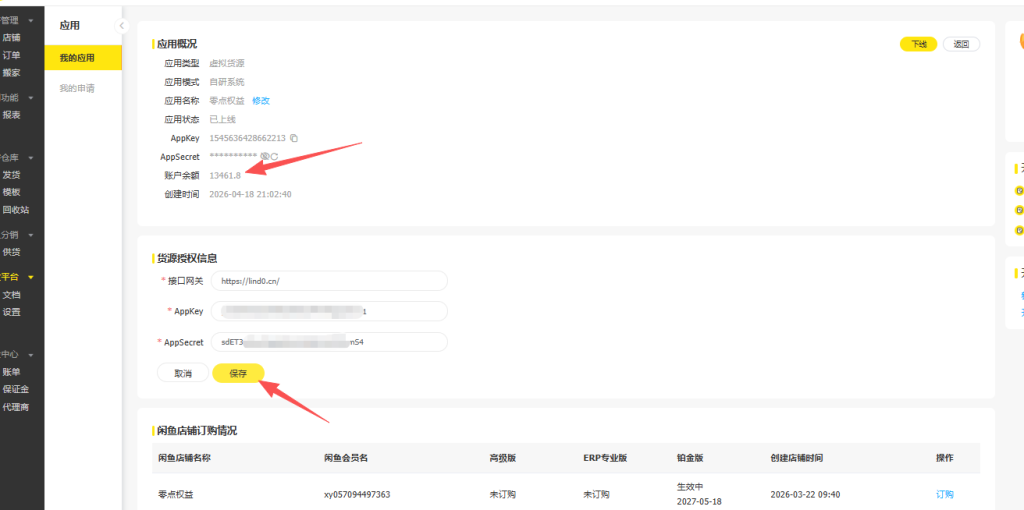Go to 回收站 in sidebar
The height and width of the screenshot is (510, 1024).
coord(16,210)
